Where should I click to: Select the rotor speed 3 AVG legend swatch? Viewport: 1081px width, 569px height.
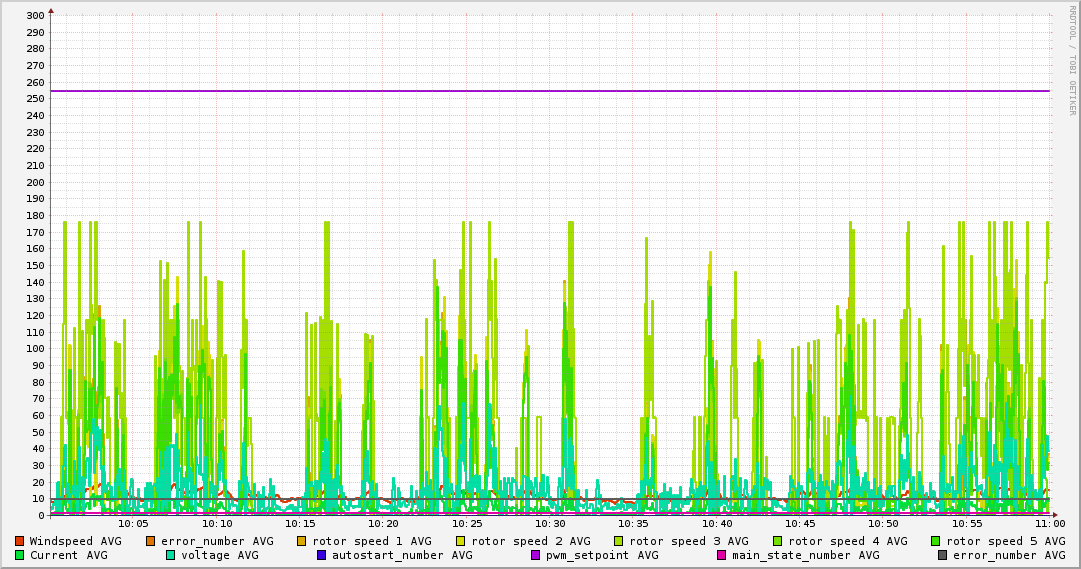point(619,541)
